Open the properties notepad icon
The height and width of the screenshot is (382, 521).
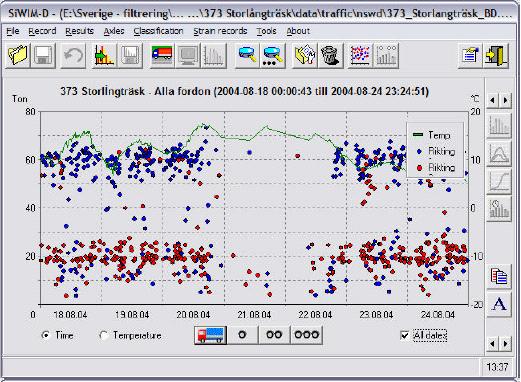470,55
